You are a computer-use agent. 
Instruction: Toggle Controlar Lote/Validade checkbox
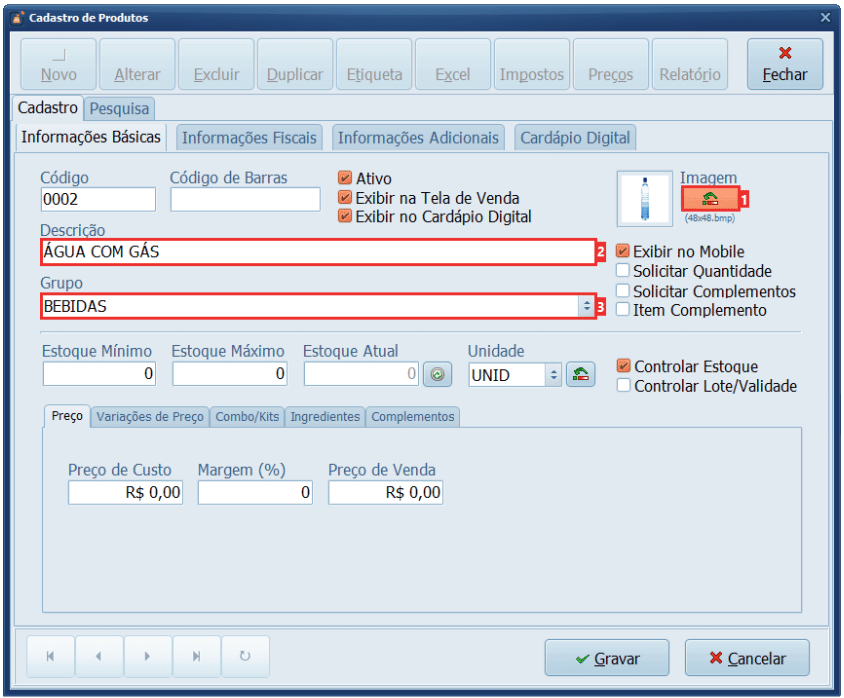click(x=624, y=386)
